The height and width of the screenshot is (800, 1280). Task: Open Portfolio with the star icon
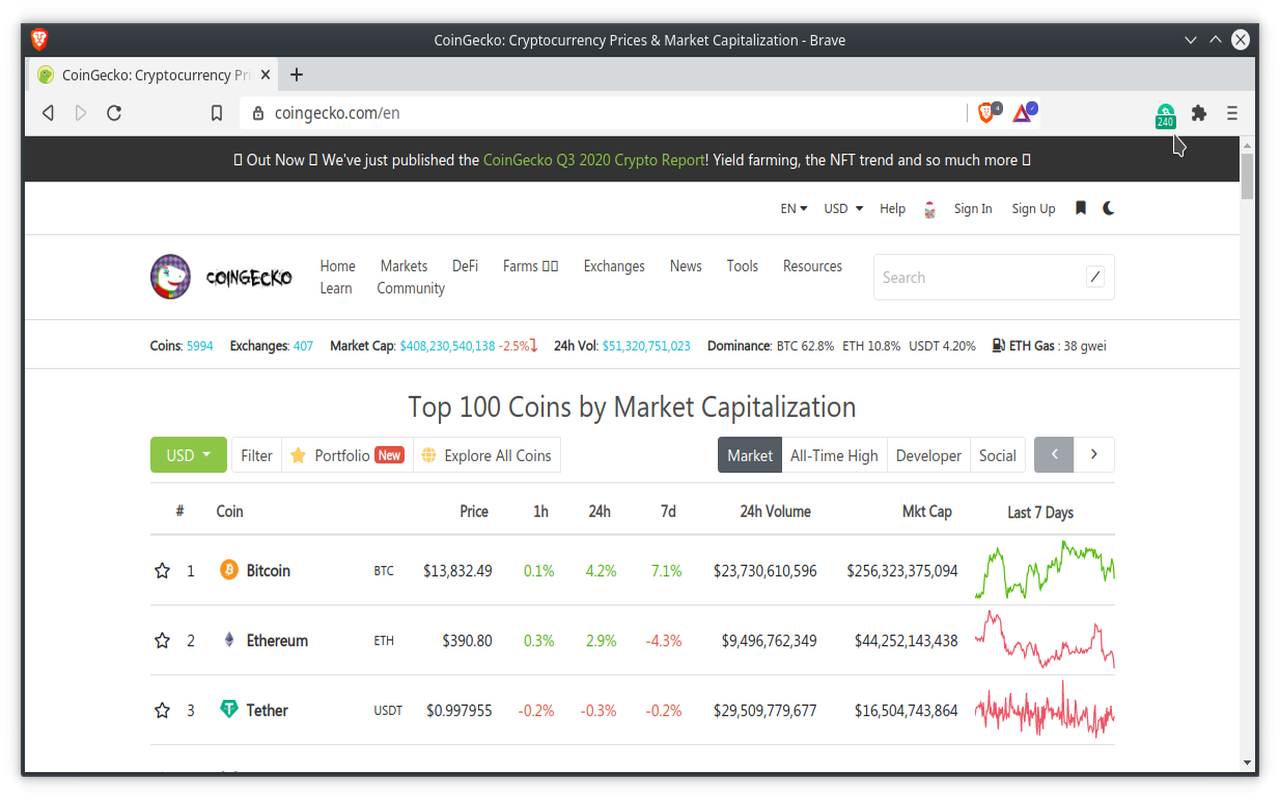click(347, 455)
